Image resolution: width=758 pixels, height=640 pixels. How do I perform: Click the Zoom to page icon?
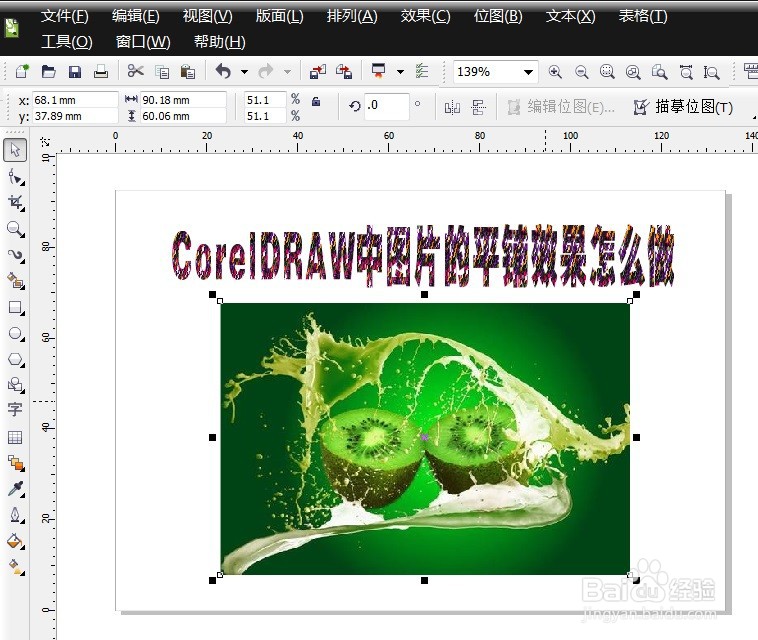(659, 72)
